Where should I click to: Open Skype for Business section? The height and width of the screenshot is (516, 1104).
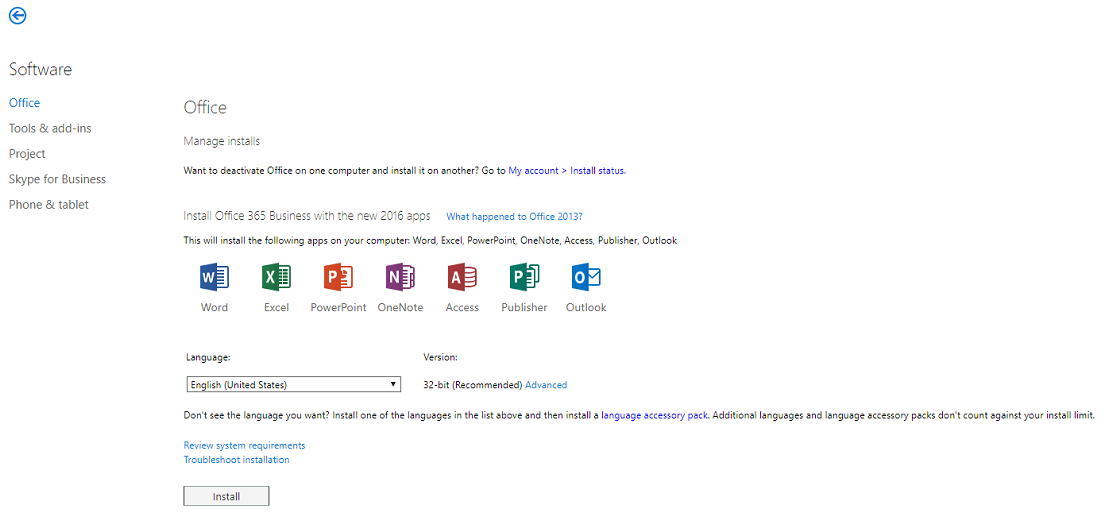pos(57,179)
